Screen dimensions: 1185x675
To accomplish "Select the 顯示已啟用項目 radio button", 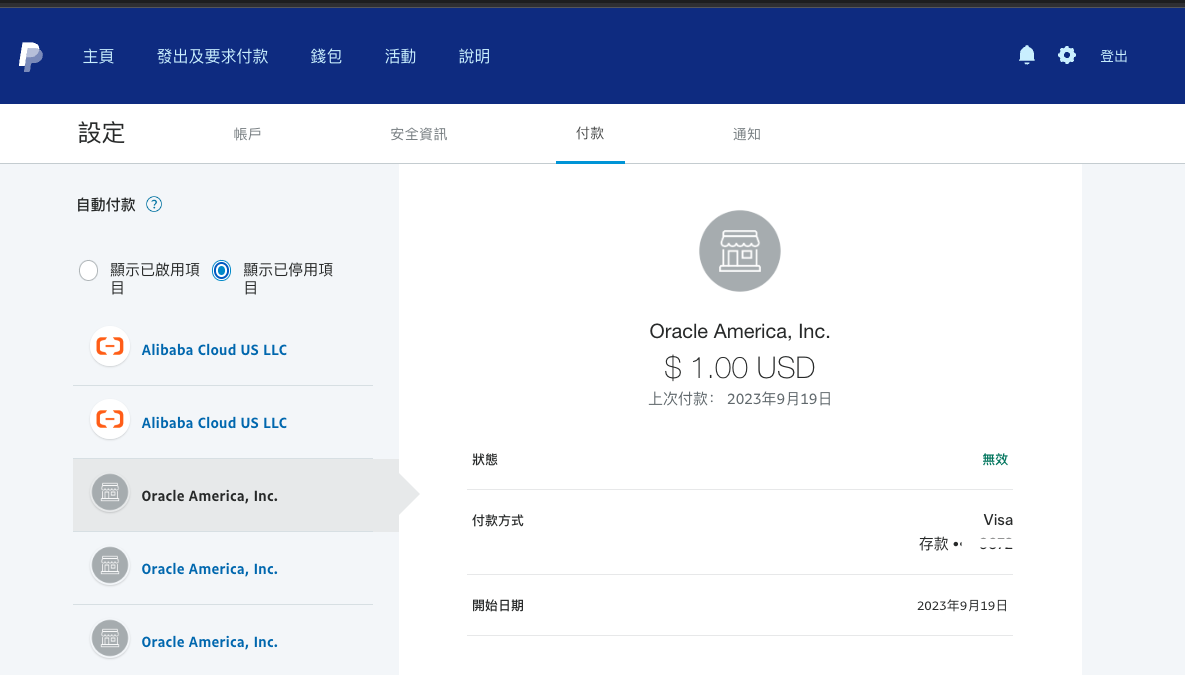I will [88, 270].
